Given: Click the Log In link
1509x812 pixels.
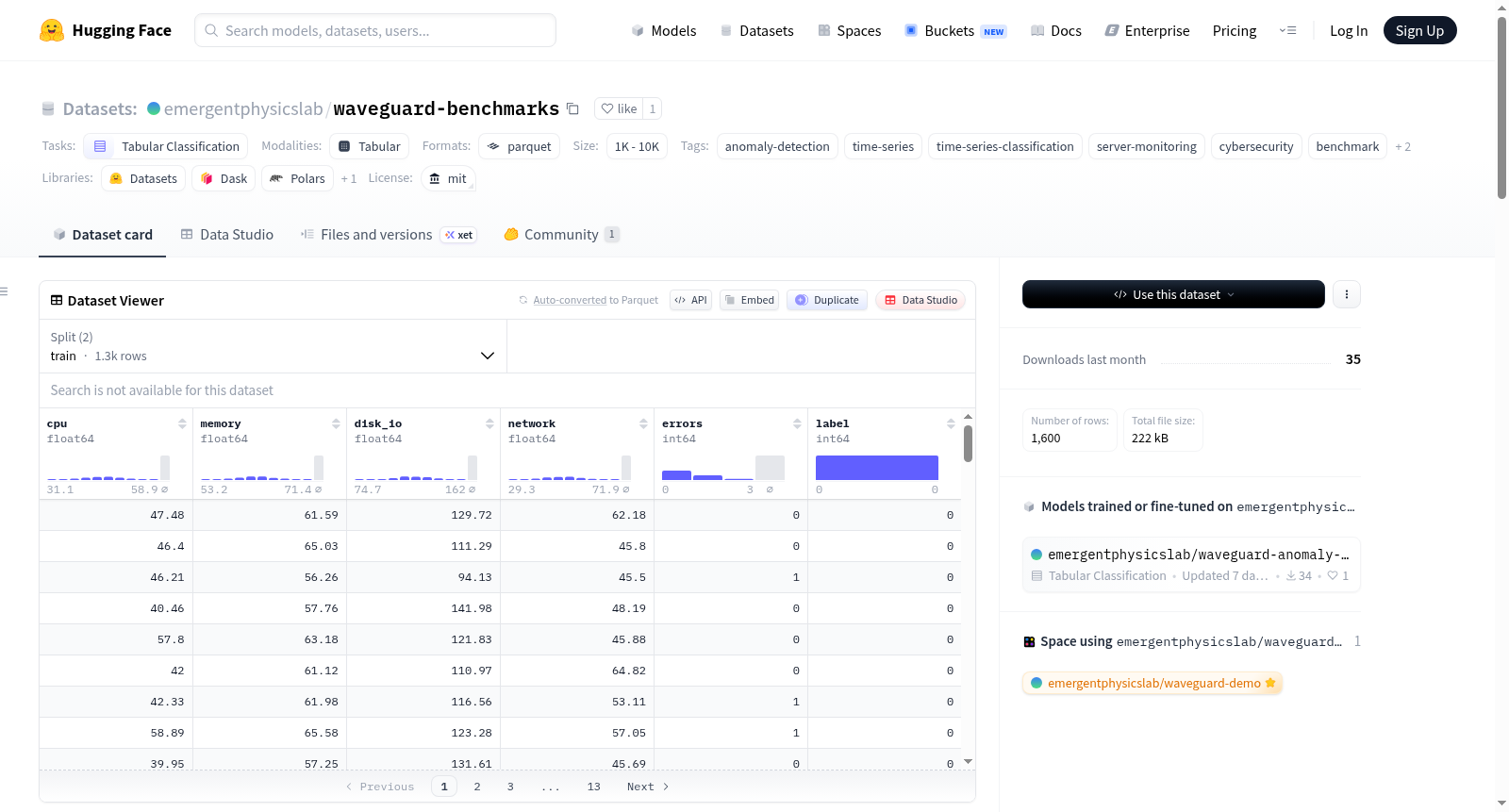Looking at the screenshot, I should [1349, 30].
